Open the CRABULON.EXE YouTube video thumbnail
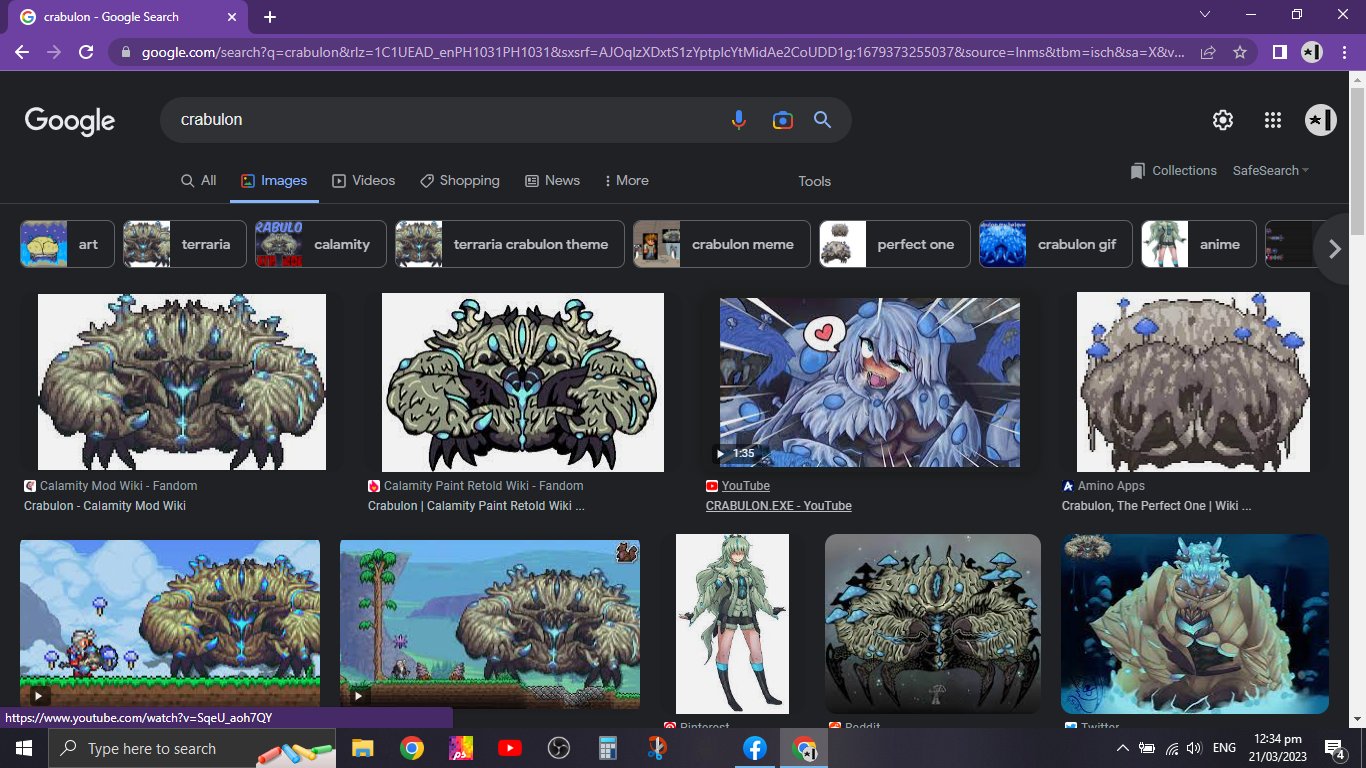 point(870,382)
